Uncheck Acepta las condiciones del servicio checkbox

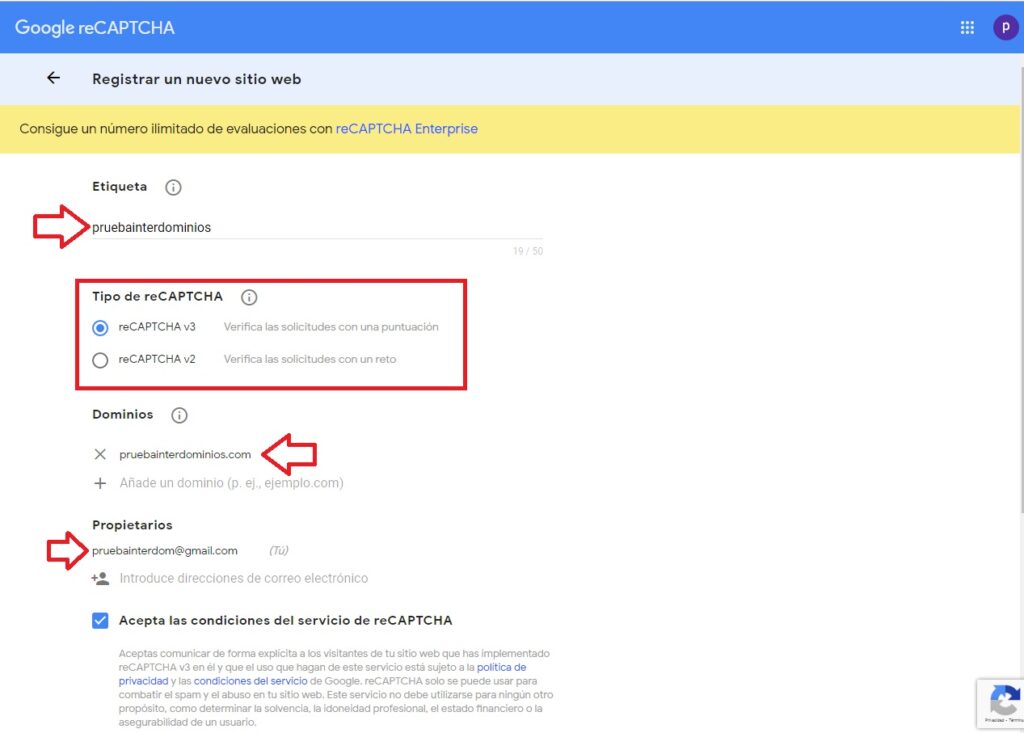click(100, 620)
